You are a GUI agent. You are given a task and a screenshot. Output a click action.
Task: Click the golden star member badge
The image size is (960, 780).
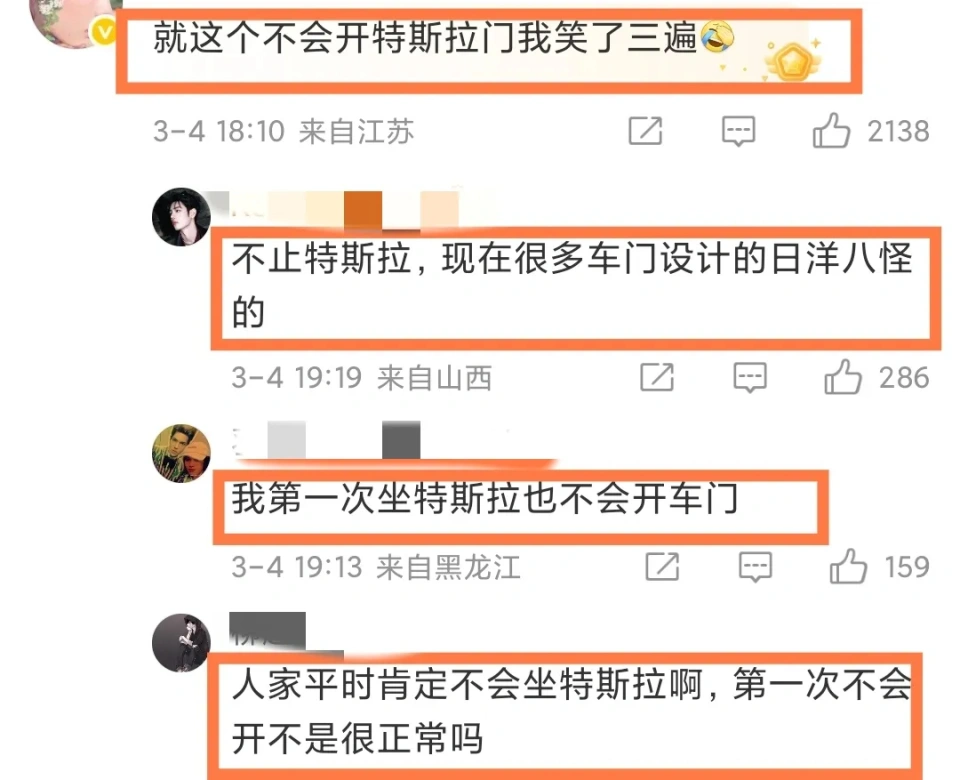(792, 60)
